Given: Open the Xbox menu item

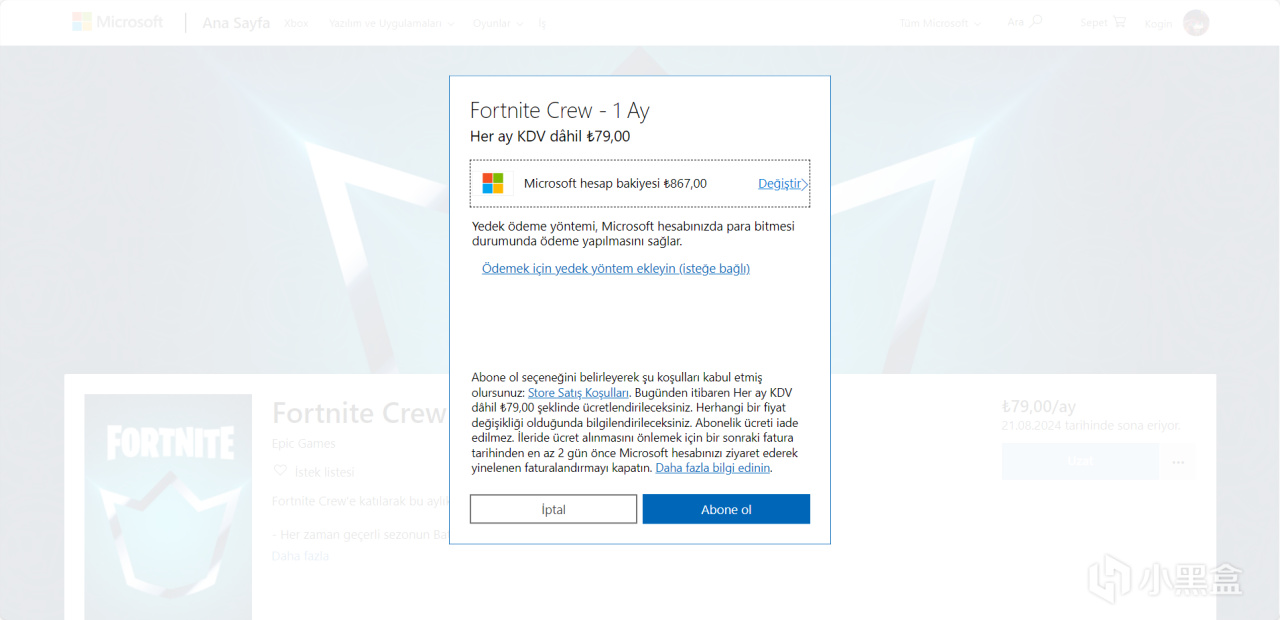Looking at the screenshot, I should (296, 23).
